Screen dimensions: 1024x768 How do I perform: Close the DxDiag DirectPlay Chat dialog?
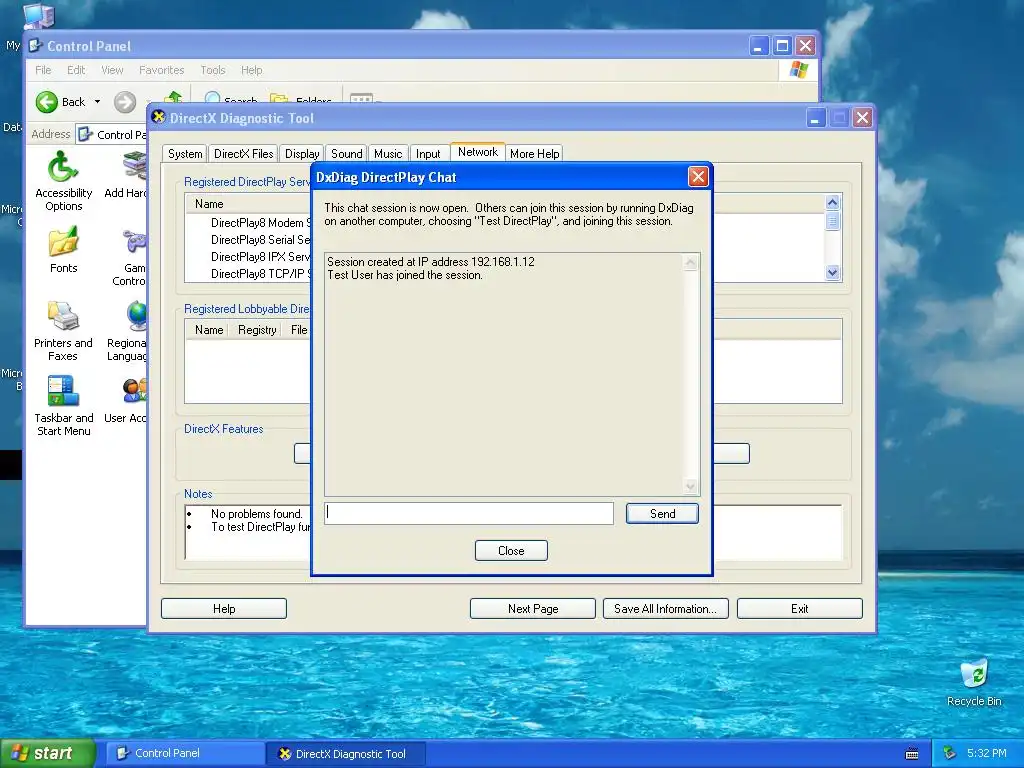[698, 176]
